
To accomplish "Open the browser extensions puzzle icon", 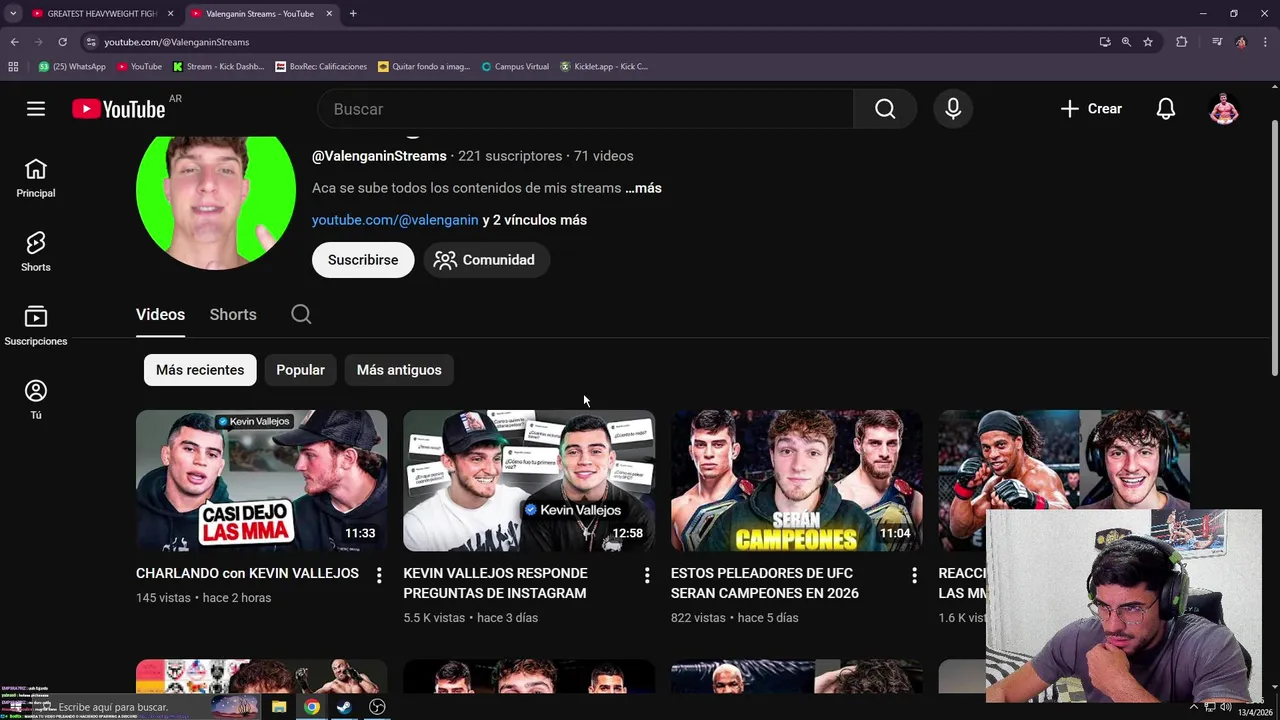I will pos(1181,42).
